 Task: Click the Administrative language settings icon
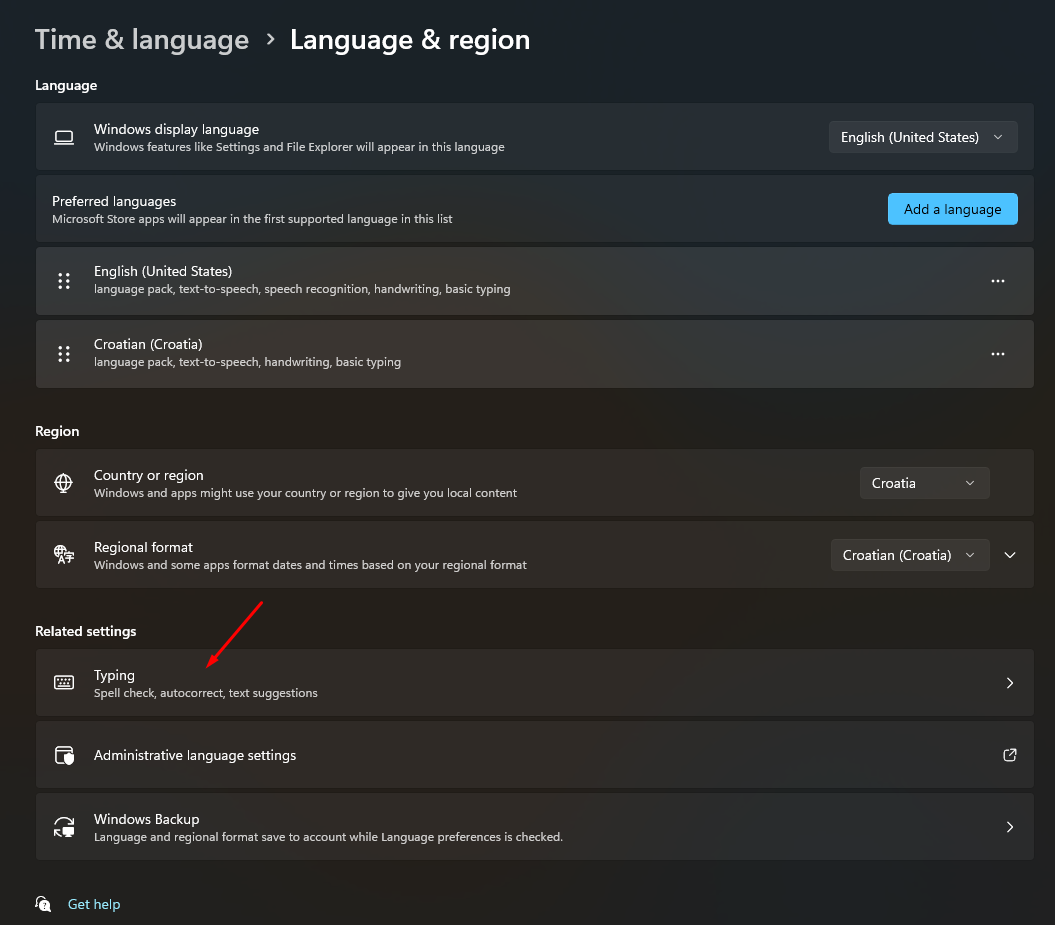(64, 755)
